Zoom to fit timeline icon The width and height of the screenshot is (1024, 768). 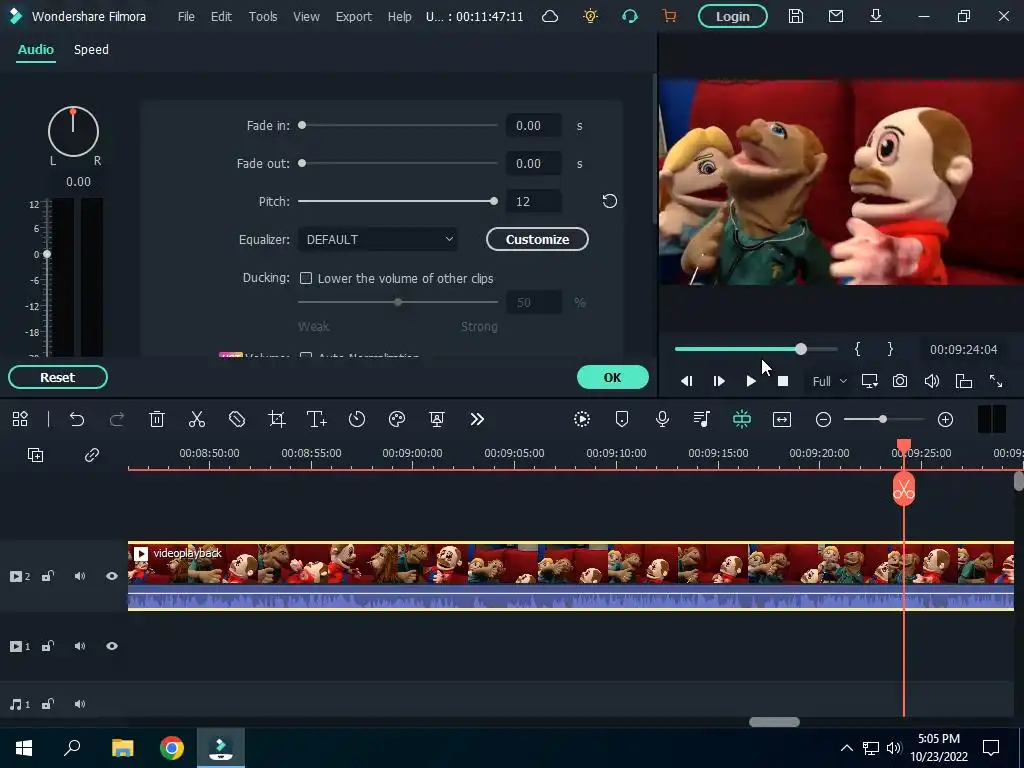[782, 419]
